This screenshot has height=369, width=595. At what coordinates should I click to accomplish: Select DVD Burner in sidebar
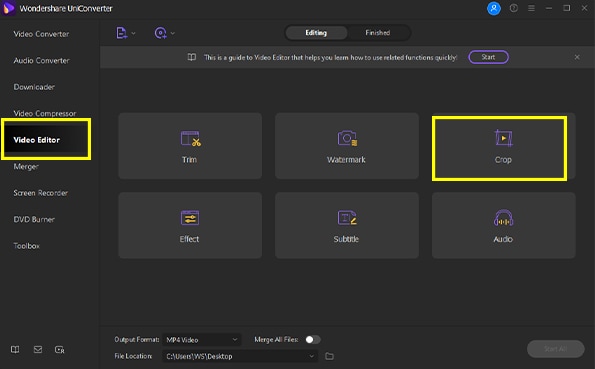click(34, 219)
